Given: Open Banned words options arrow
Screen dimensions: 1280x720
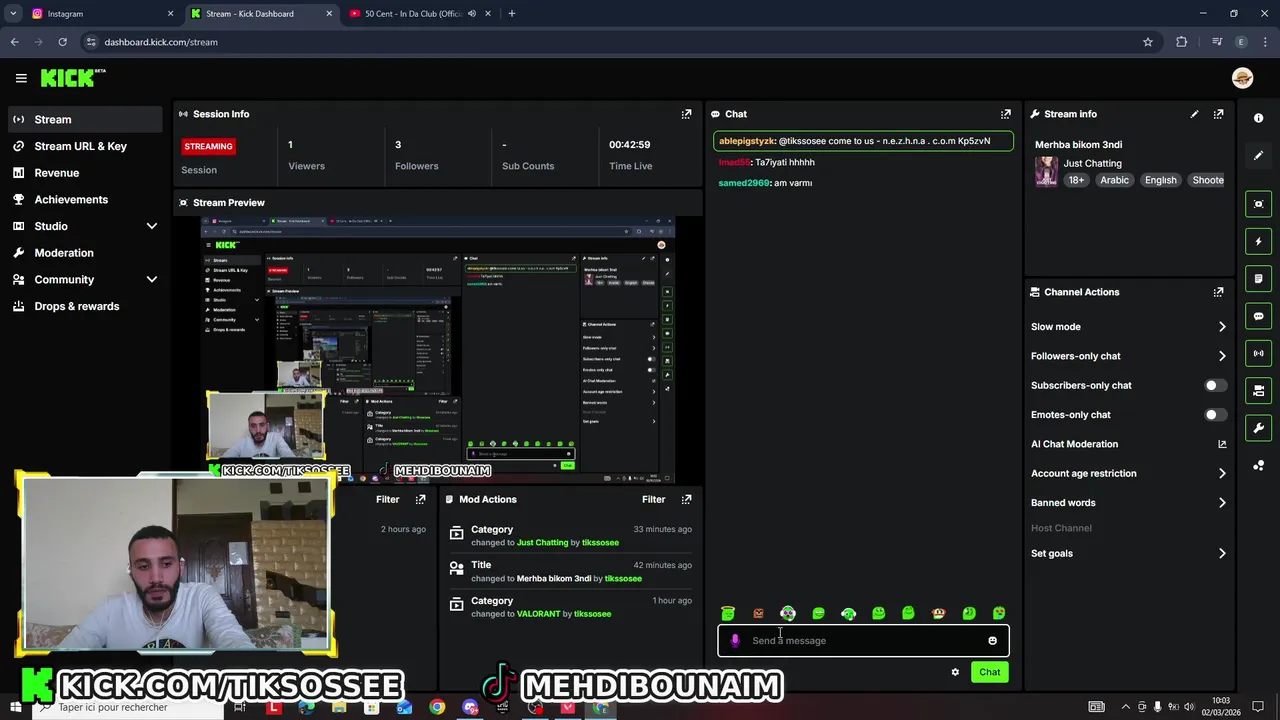Looking at the screenshot, I should (1222, 503).
